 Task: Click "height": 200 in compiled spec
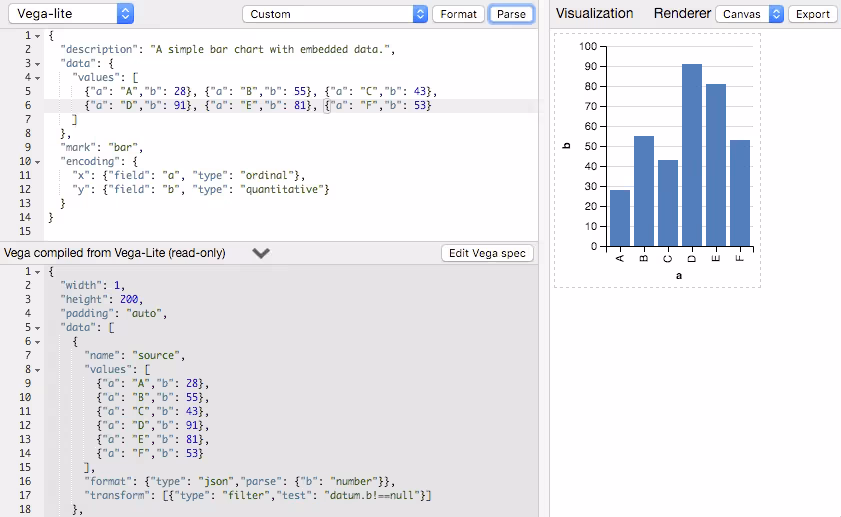pyautogui.click(x=101, y=299)
